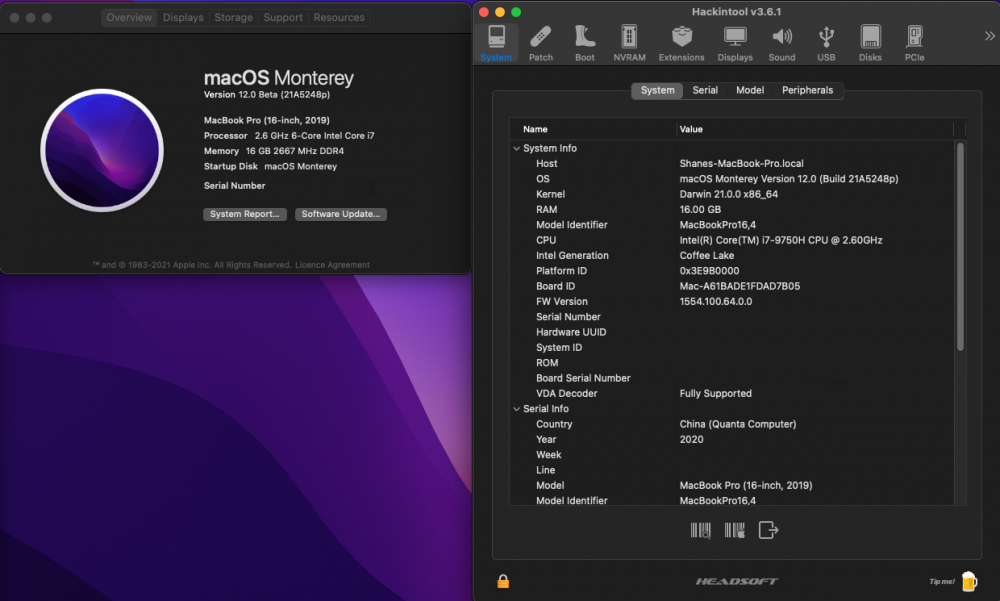This screenshot has width=1000, height=601.
Task: Open Storage tab in About This Mac
Action: point(233,18)
